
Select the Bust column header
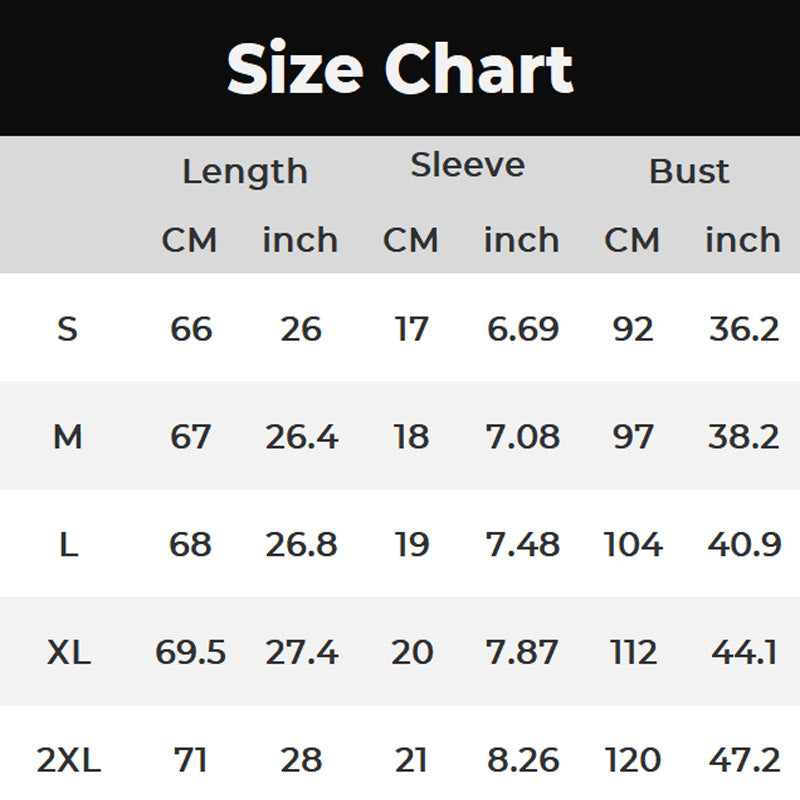[689, 172]
